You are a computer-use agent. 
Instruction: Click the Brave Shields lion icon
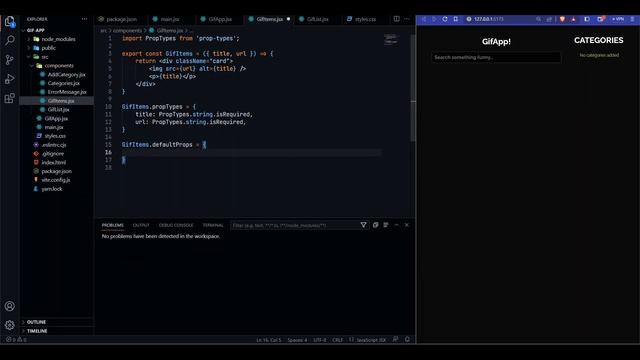pos(562,19)
